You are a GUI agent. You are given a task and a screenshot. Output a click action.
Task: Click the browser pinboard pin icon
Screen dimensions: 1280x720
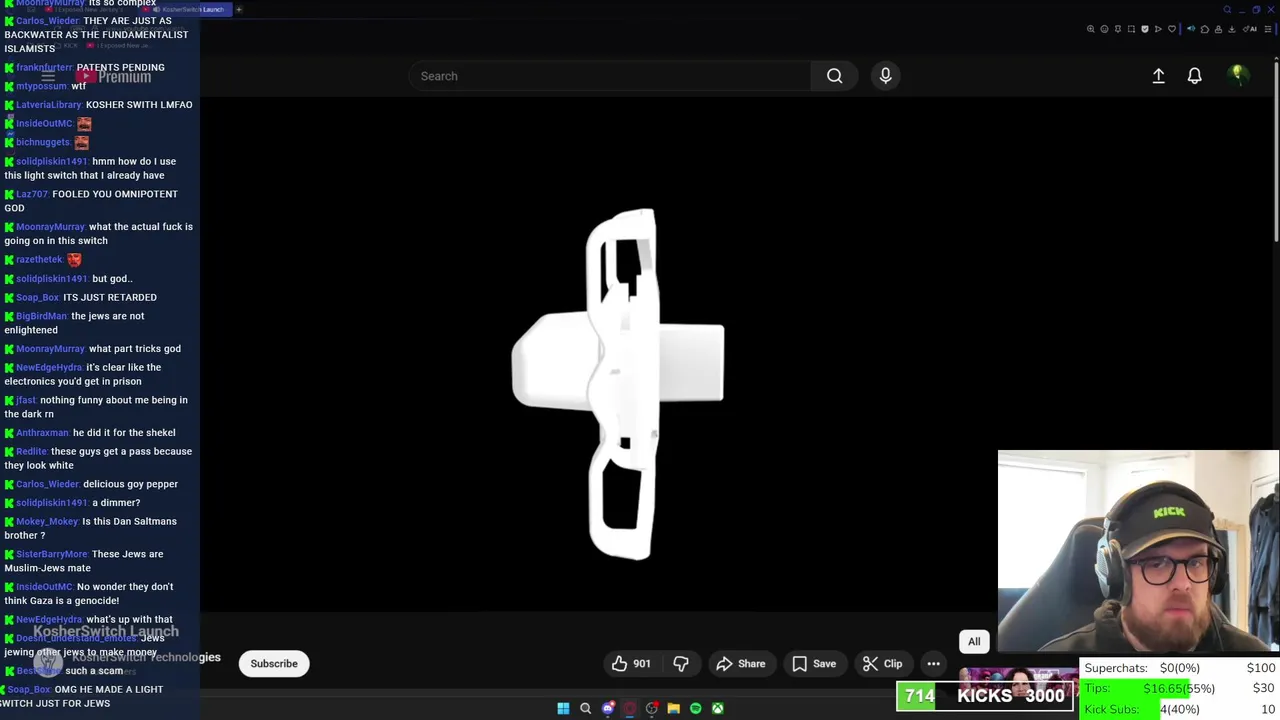[x=1118, y=29]
